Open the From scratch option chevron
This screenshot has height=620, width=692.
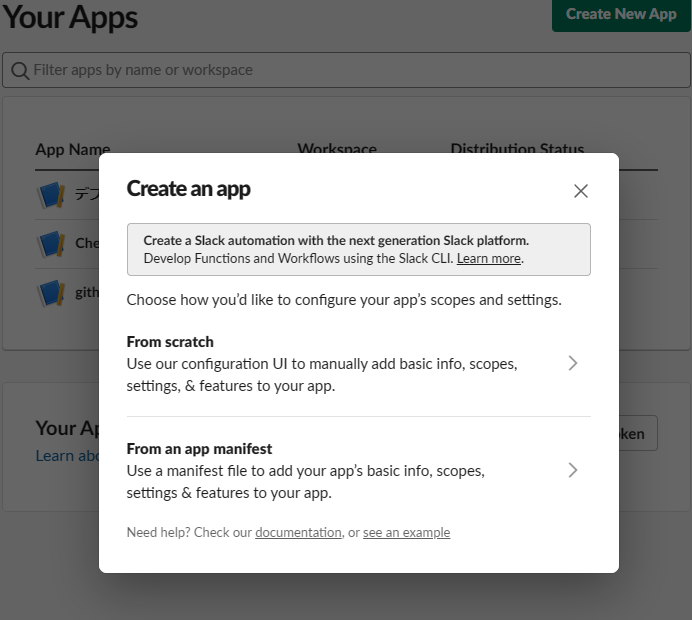click(572, 363)
